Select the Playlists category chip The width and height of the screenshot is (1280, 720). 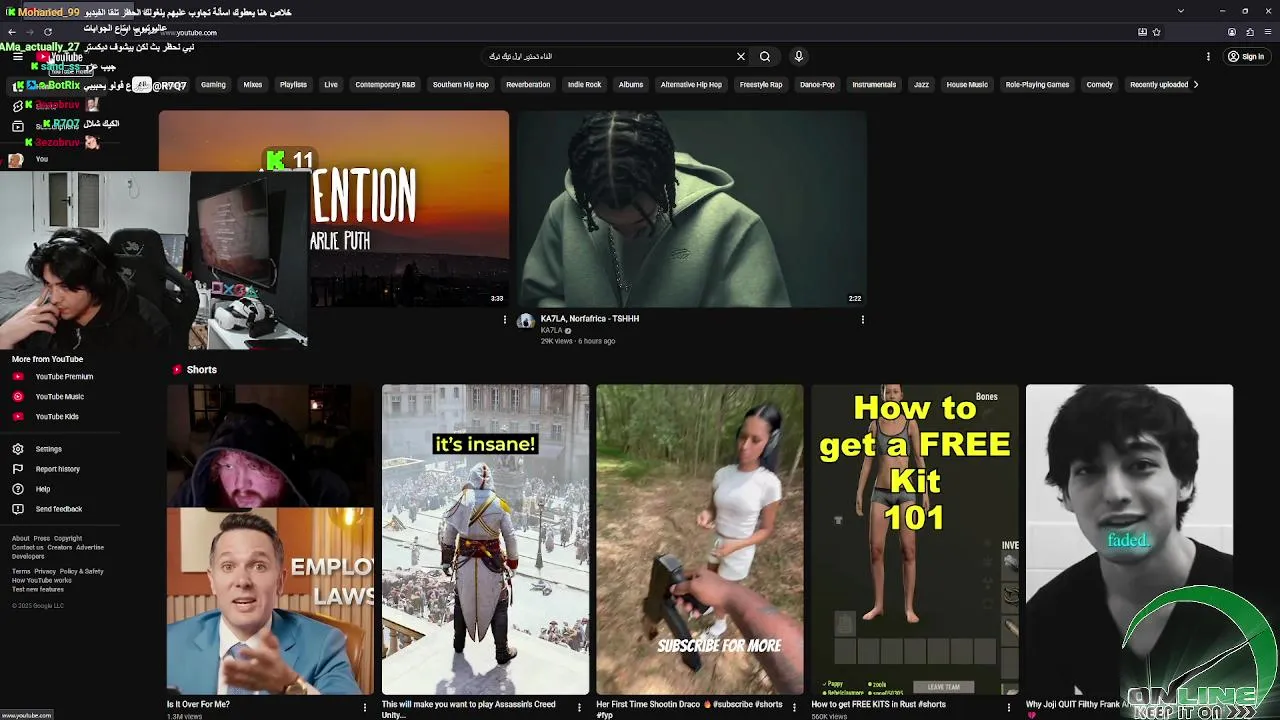293,85
